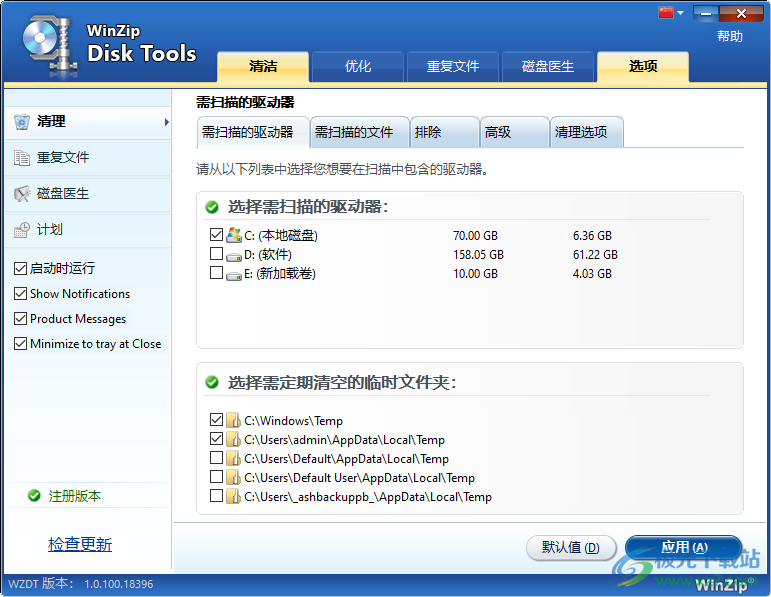Click the 注册版本 status text

pos(75,496)
